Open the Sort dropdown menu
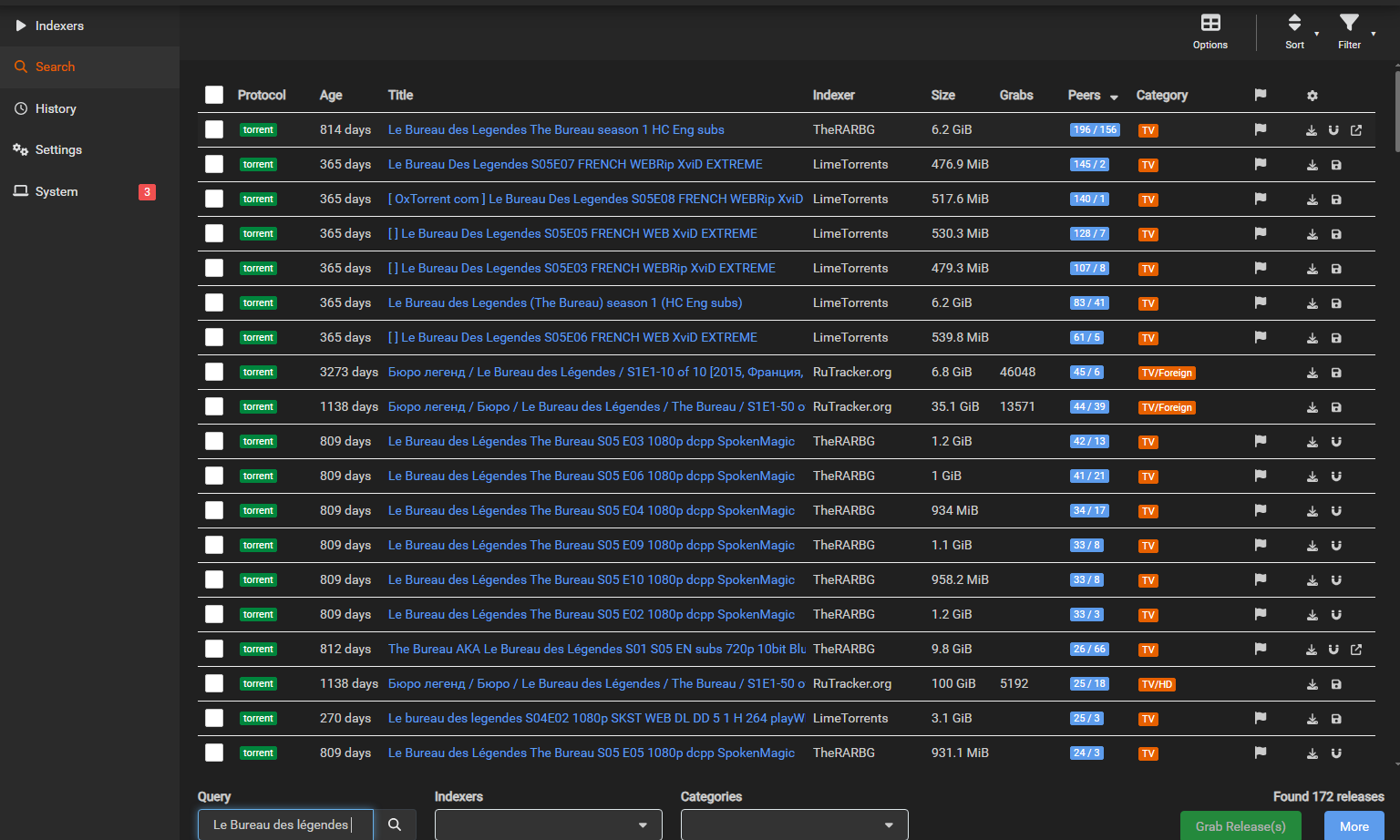Viewport: 1400px width, 840px height. click(1295, 31)
